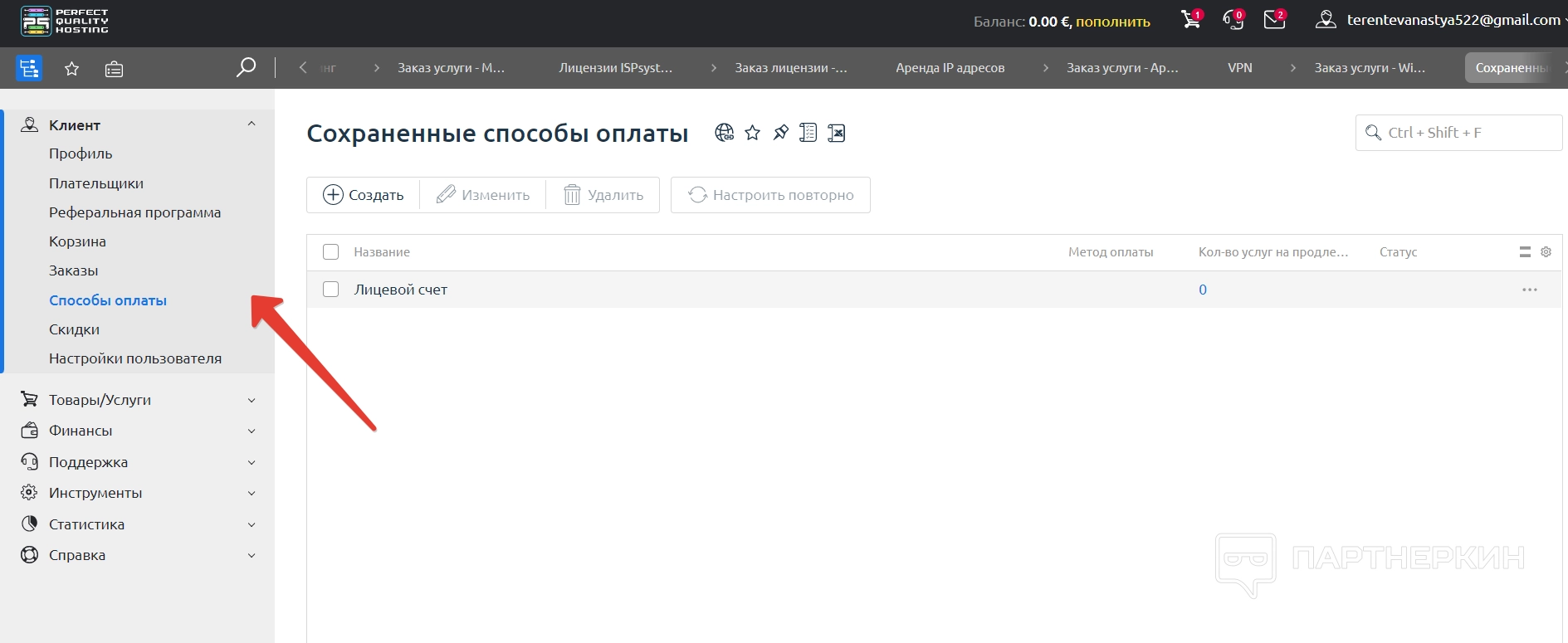Switch to the Заказ услуги - Wi… tab

click(x=1370, y=68)
